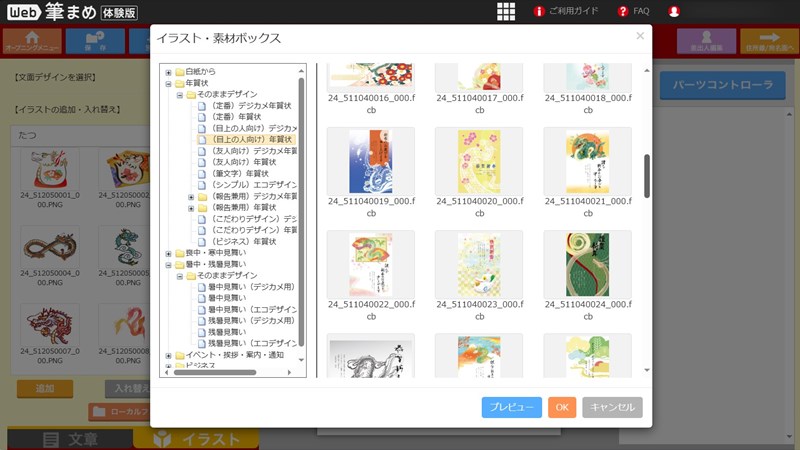Close the イラスト・素材ボックス dialog

click(640, 36)
